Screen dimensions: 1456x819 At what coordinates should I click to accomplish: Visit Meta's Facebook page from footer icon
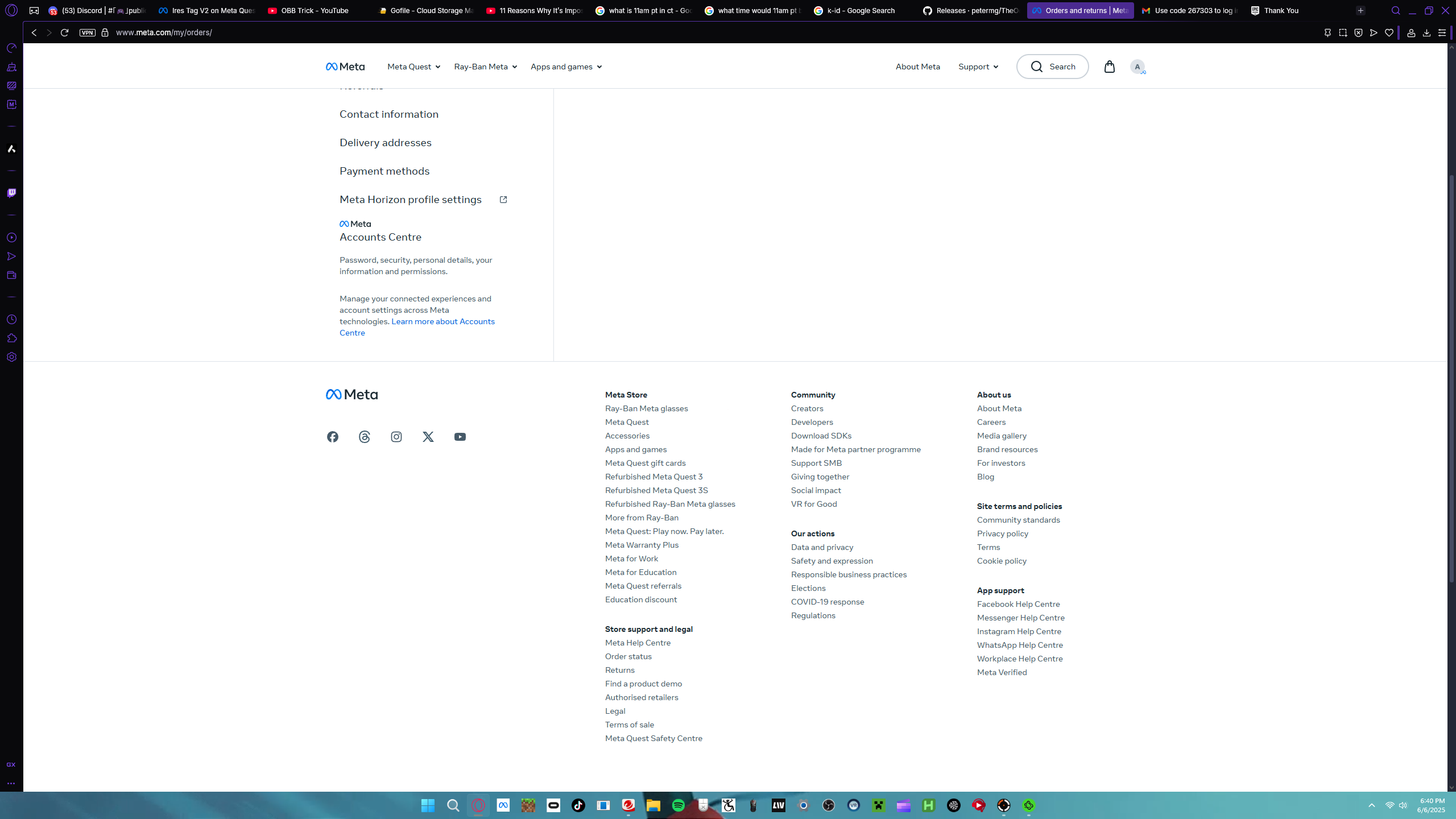coord(333,437)
